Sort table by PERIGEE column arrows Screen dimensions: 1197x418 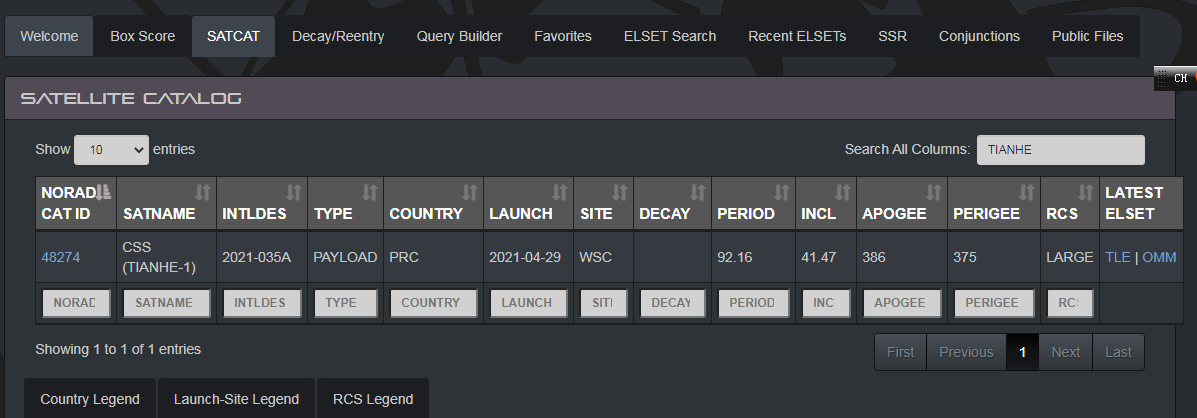point(1027,191)
